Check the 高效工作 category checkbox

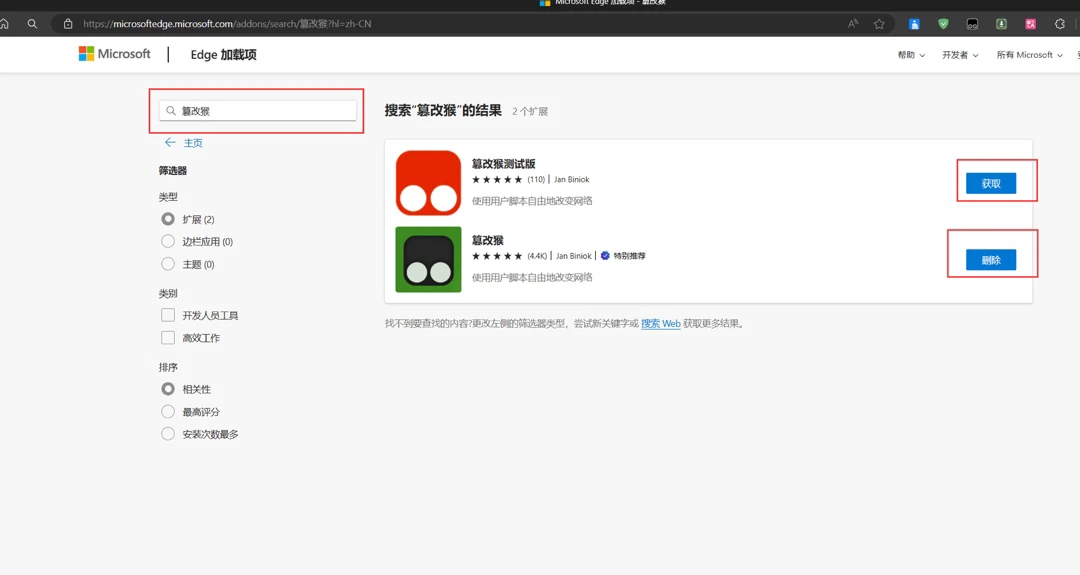pos(168,338)
